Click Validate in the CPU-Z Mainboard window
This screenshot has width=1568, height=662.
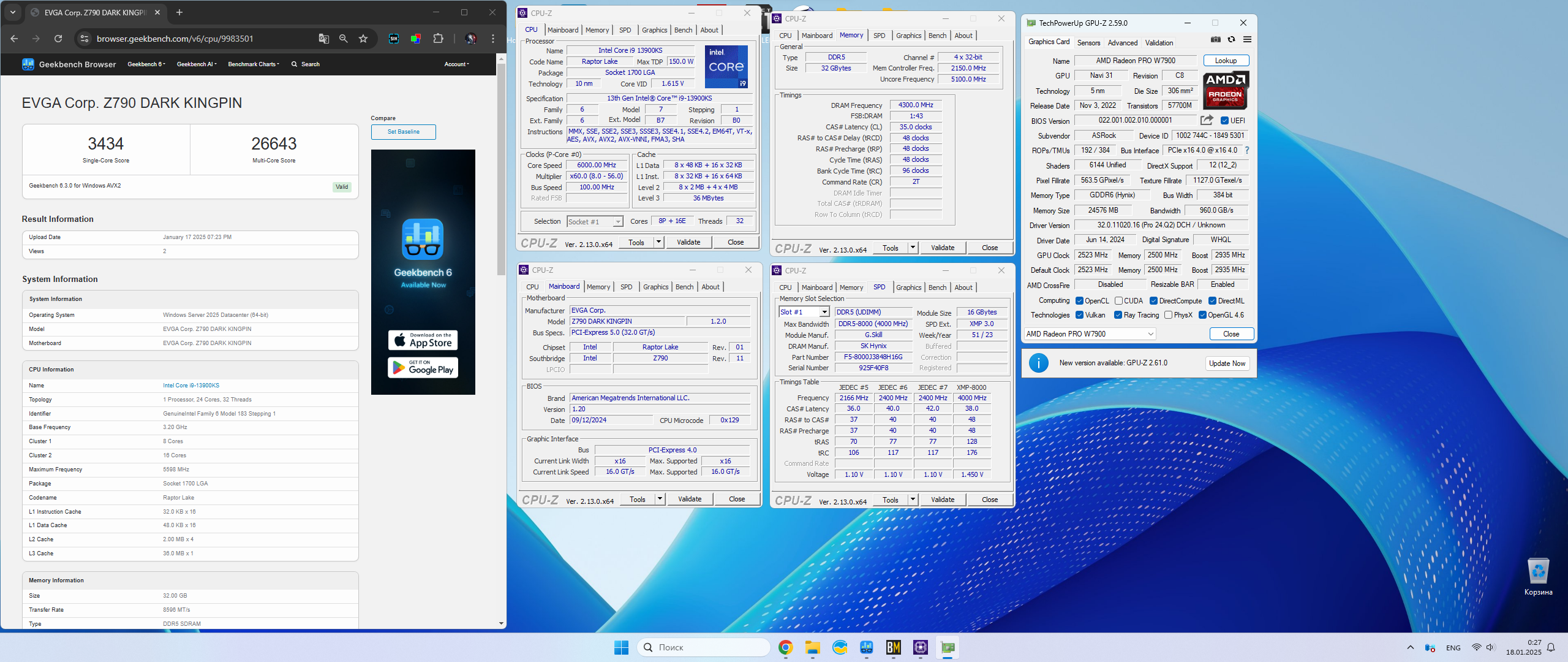[690, 499]
